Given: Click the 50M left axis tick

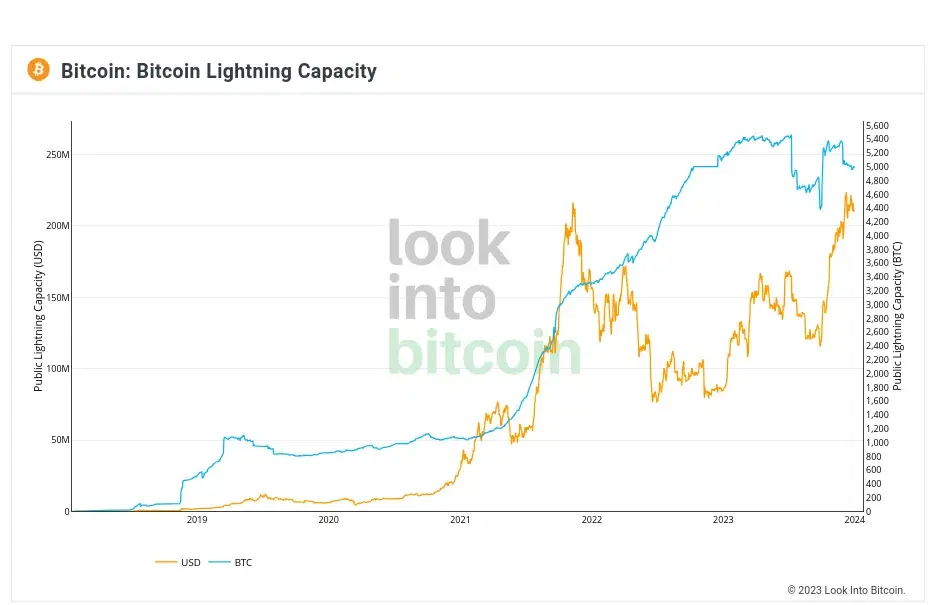Looking at the screenshot, I should (60, 440).
